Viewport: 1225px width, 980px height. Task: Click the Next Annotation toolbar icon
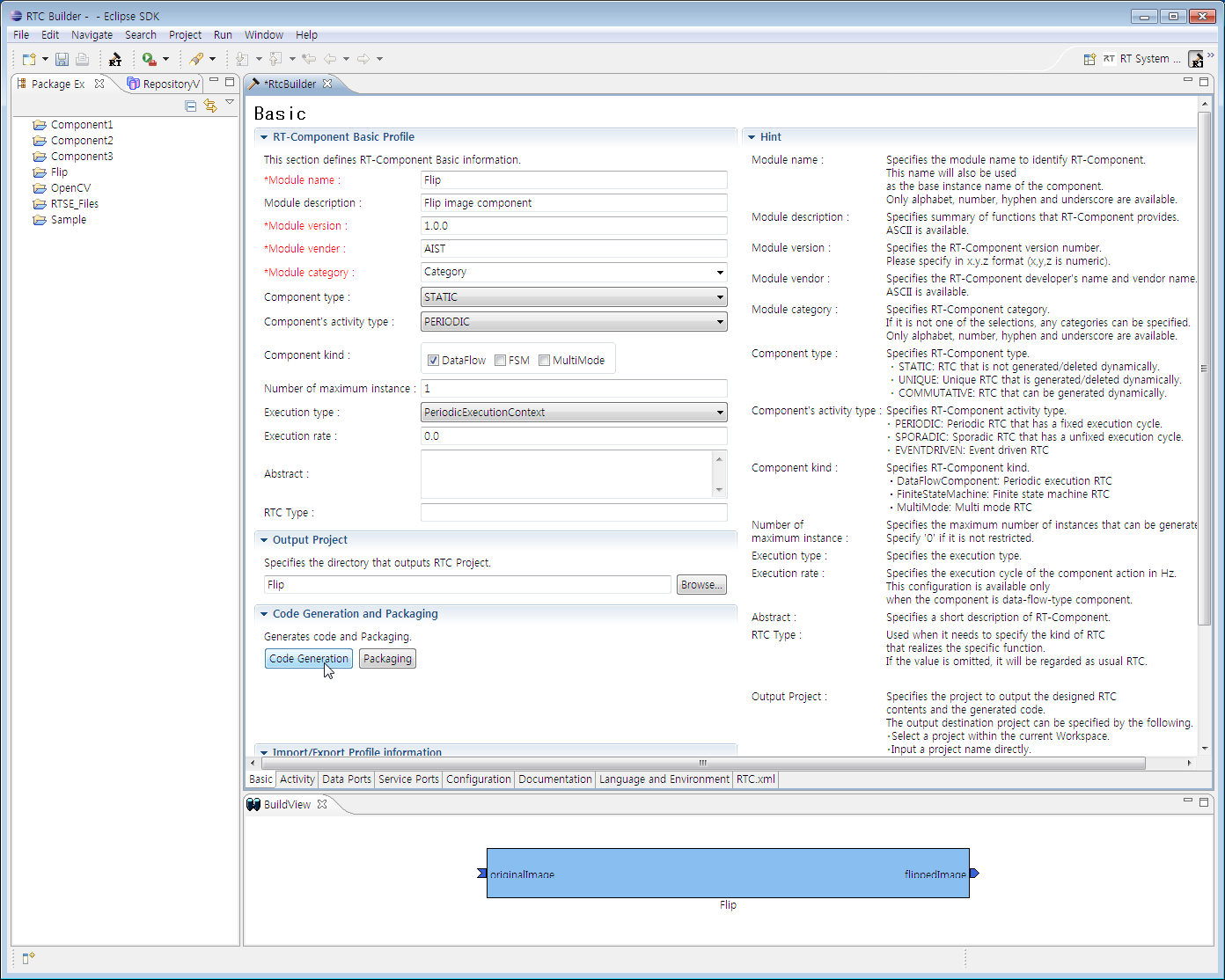click(x=242, y=59)
